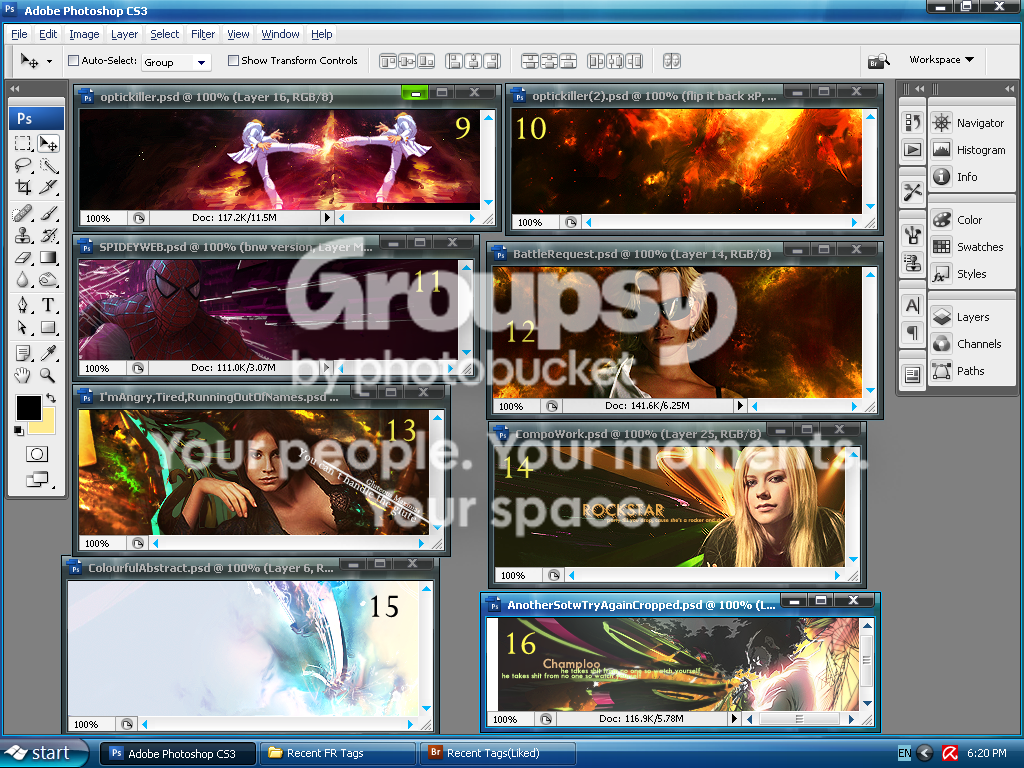1024x768 pixels.
Task: Launch Adobe Bridge from the options bar
Action: click(x=878, y=61)
